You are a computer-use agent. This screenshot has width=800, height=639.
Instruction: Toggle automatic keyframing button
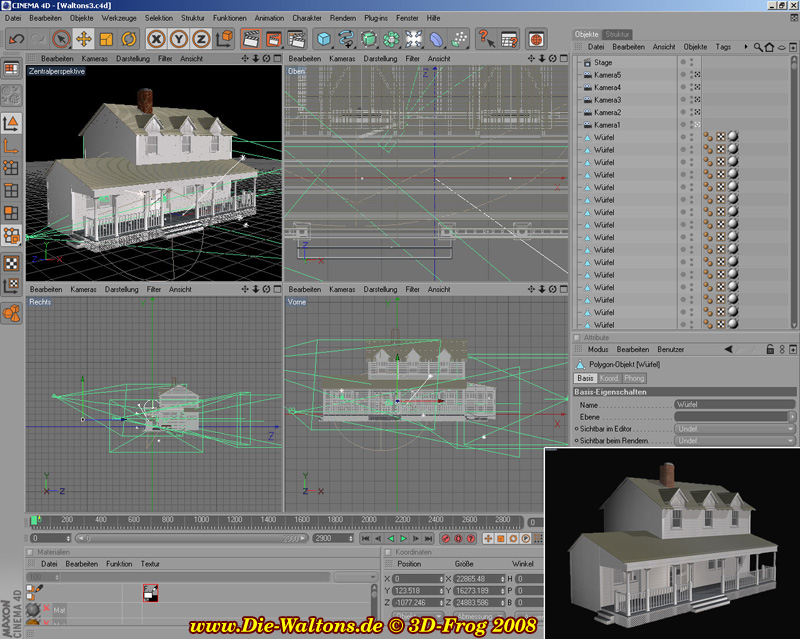click(x=458, y=538)
